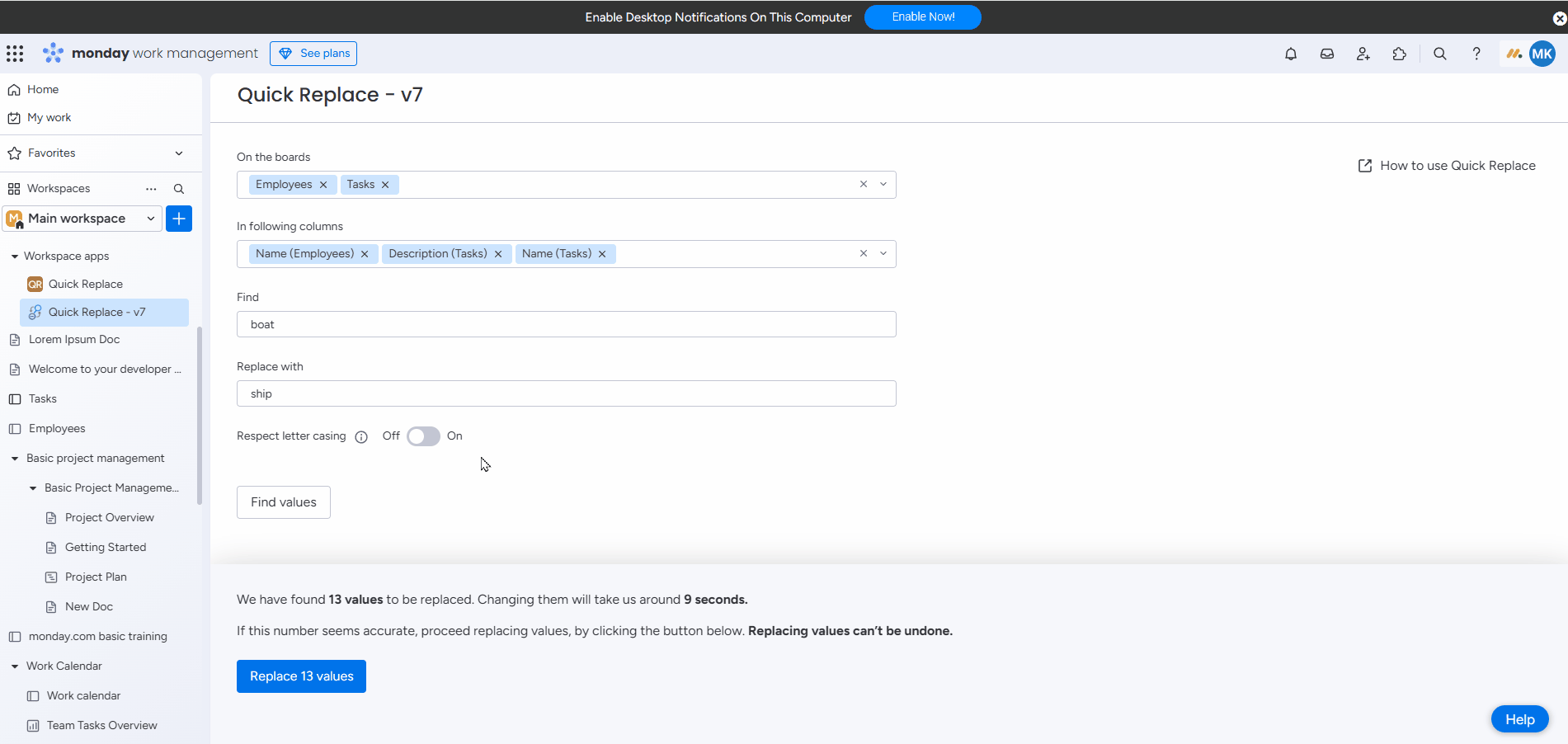Click the Enable Now! button

(x=923, y=17)
